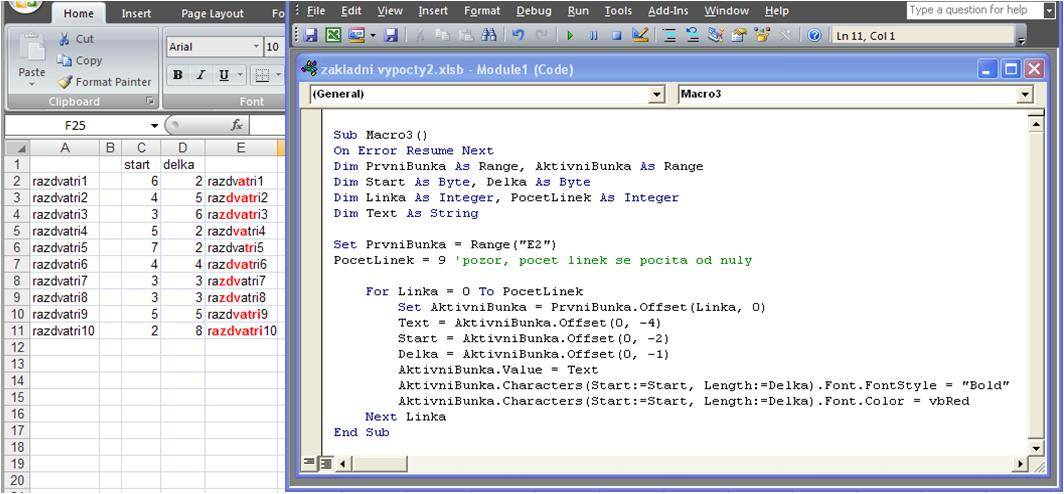This screenshot has width=1064, height=494.
Task: Open the Add-Ins menu
Action: (668, 11)
